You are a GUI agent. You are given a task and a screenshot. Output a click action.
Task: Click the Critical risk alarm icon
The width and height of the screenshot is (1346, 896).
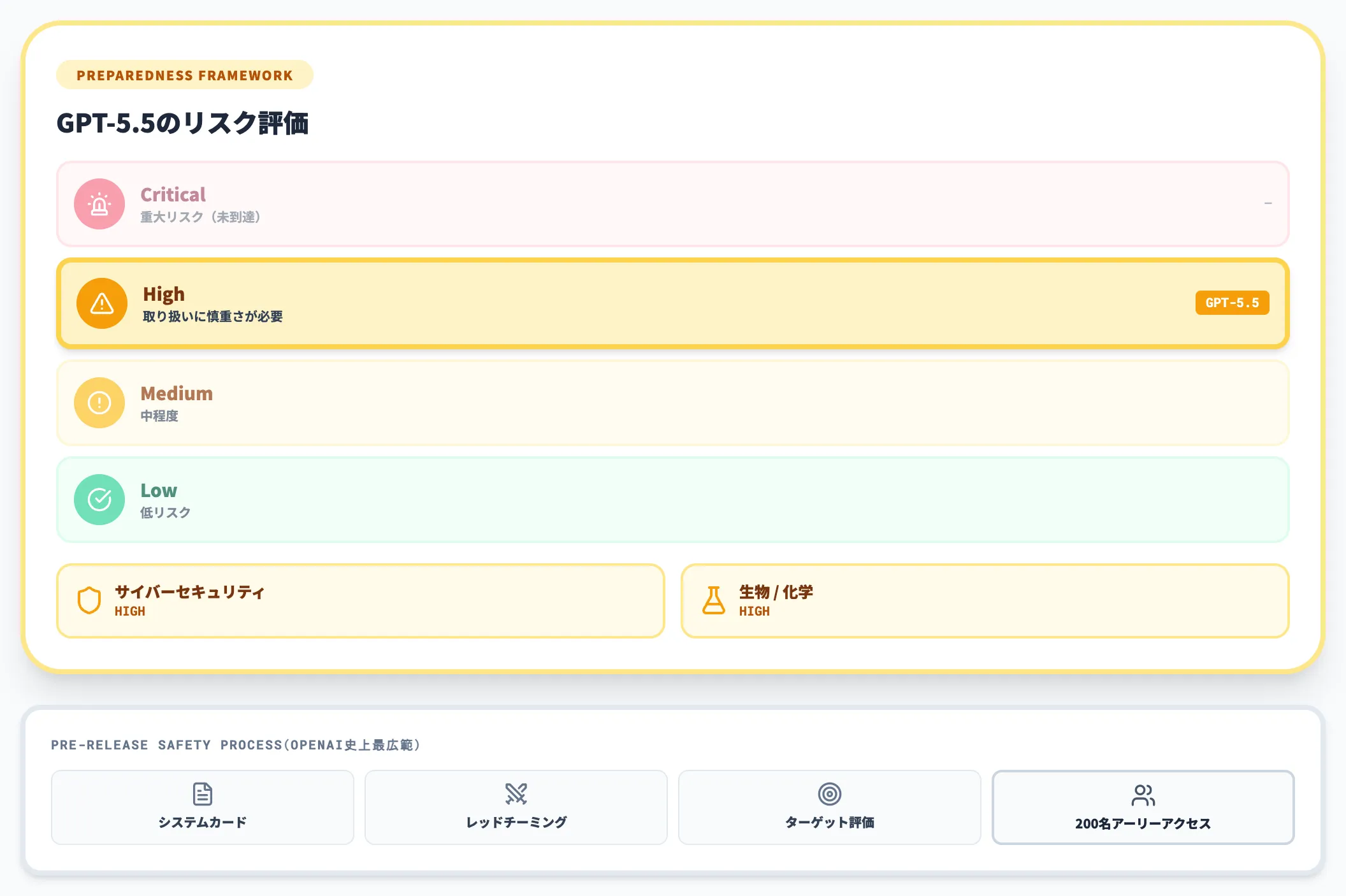click(99, 204)
